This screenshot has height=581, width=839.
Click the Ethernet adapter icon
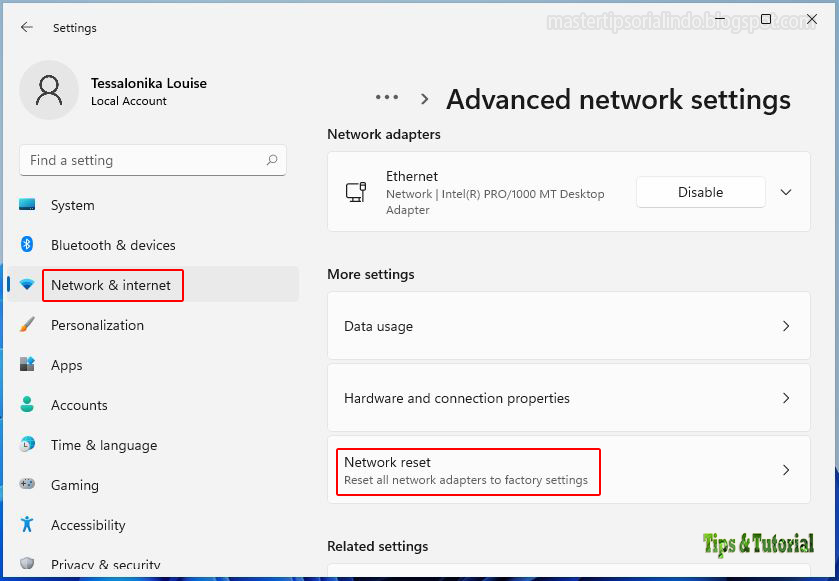pyautogui.click(x=356, y=191)
